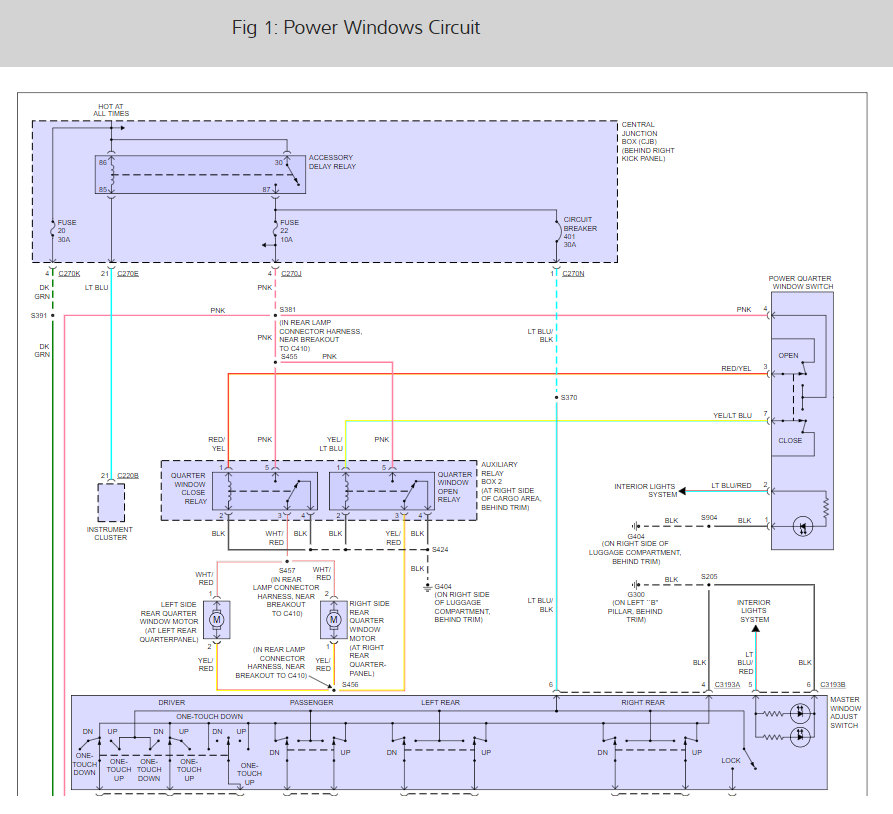Click the C3193B connector label
The height and width of the screenshot is (814, 893).
coord(834,684)
